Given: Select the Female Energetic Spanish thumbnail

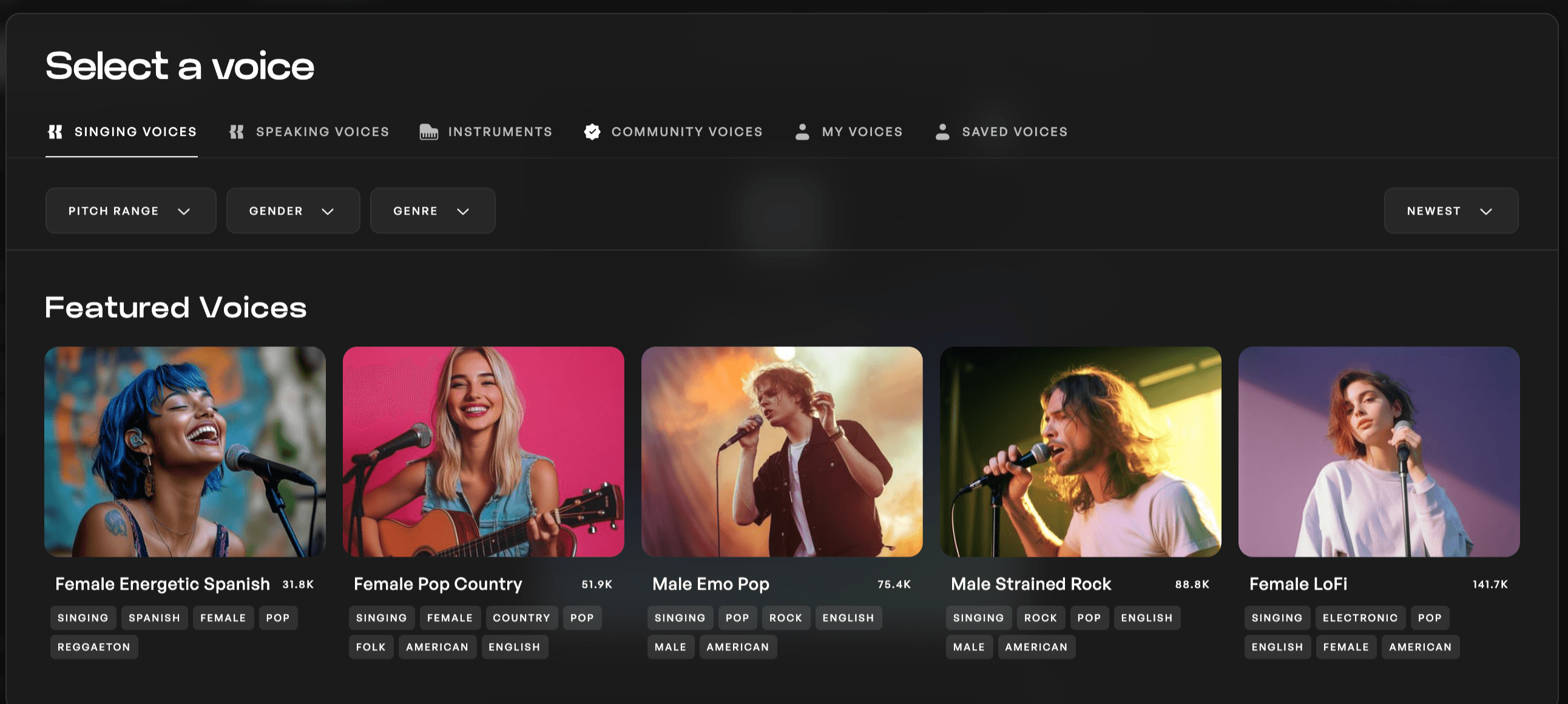Looking at the screenshot, I should pos(185,452).
